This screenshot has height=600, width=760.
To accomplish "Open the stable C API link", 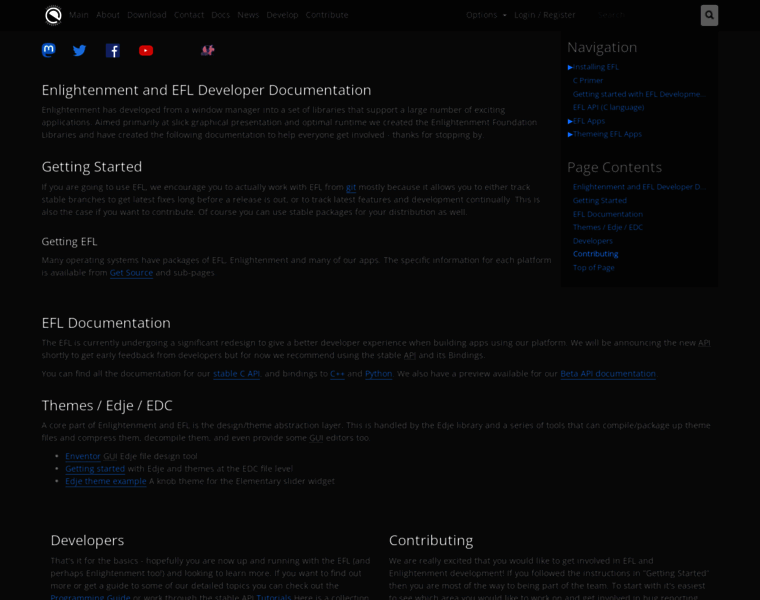I will (236, 374).
